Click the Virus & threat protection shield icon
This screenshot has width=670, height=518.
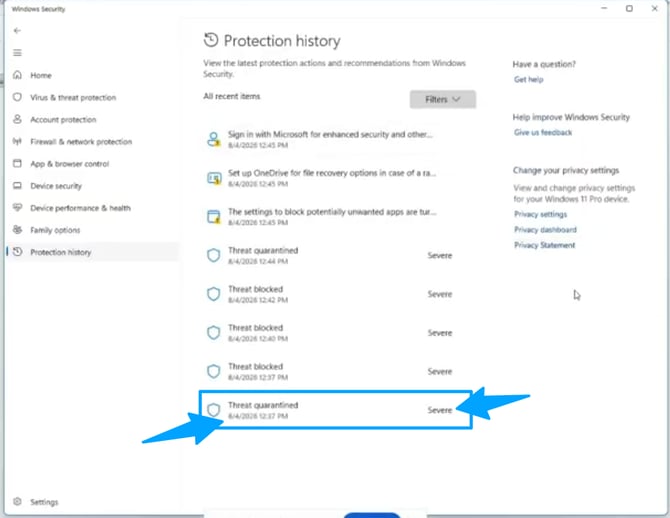point(17,97)
